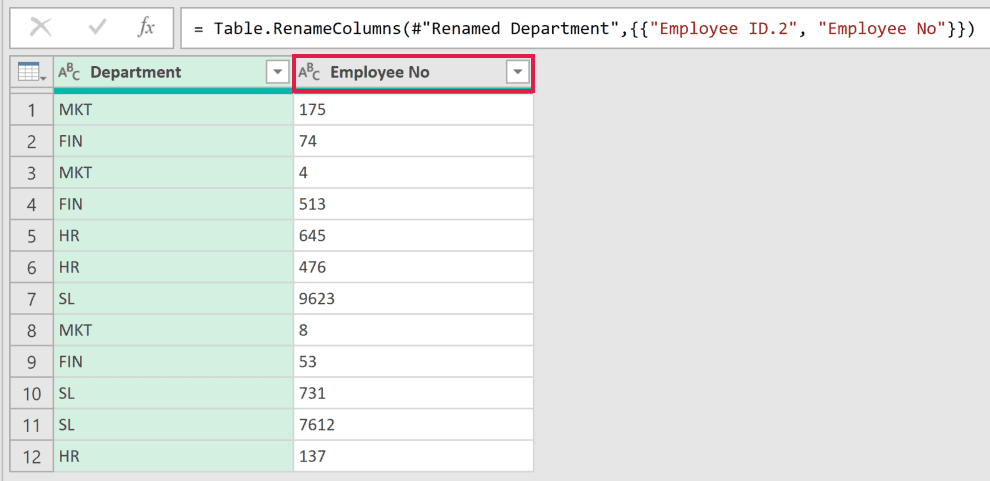Viewport: 990px width, 481px height.
Task: Click Department cell MKT in row 3
Action: (x=174, y=174)
